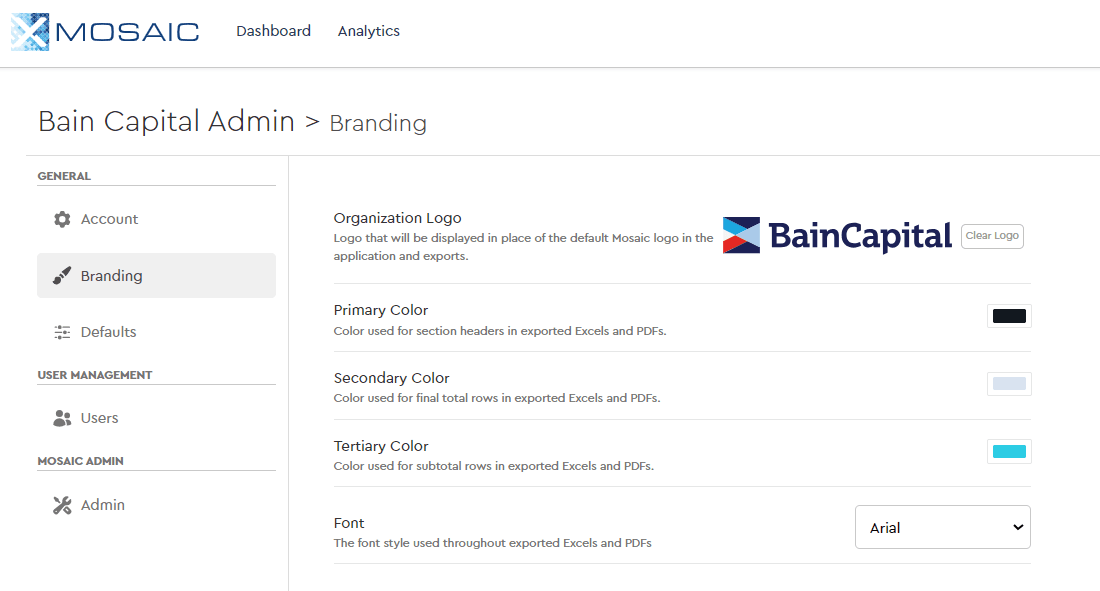Open the Defaults settings label

pos(109,332)
